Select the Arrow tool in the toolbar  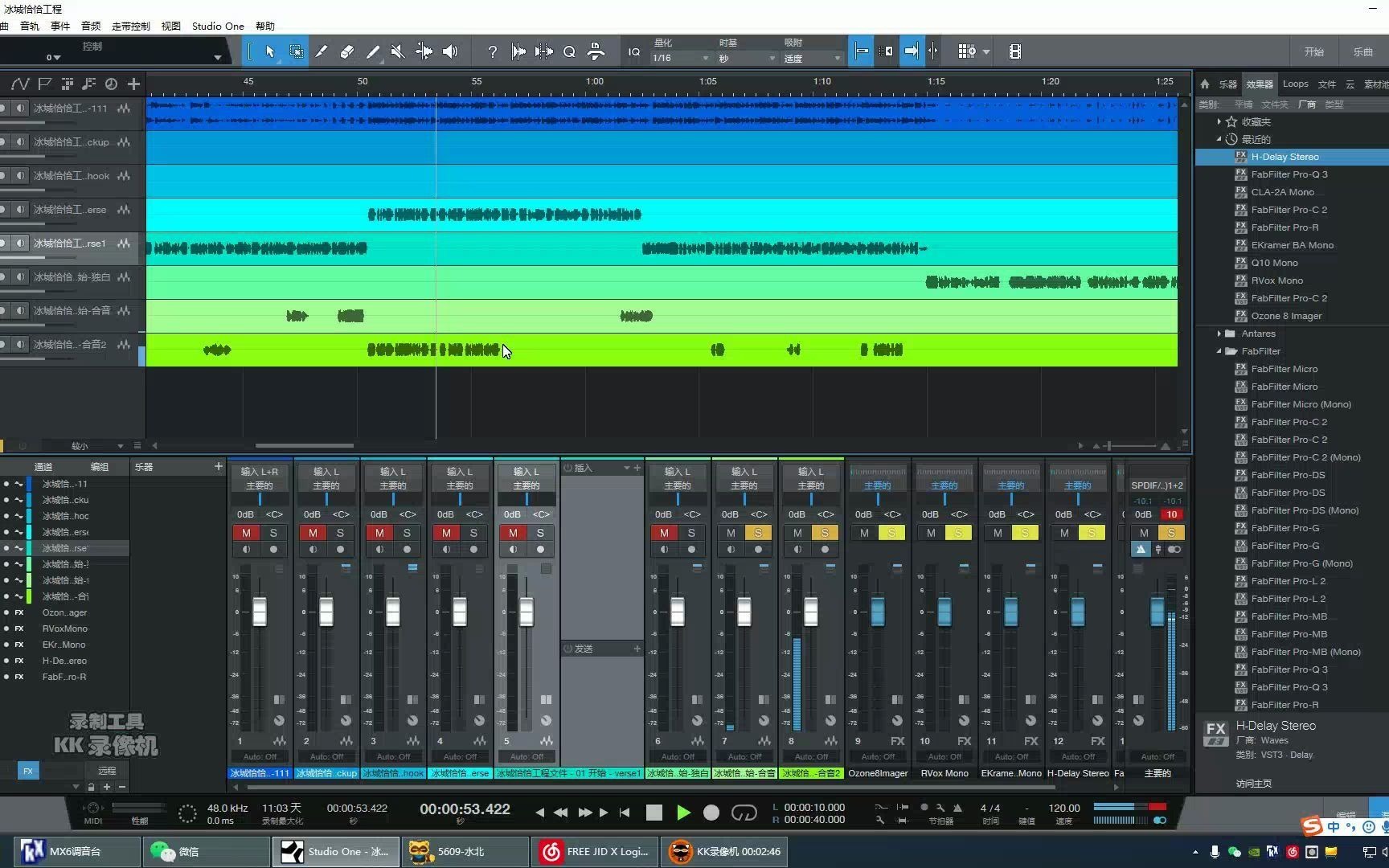click(x=270, y=51)
